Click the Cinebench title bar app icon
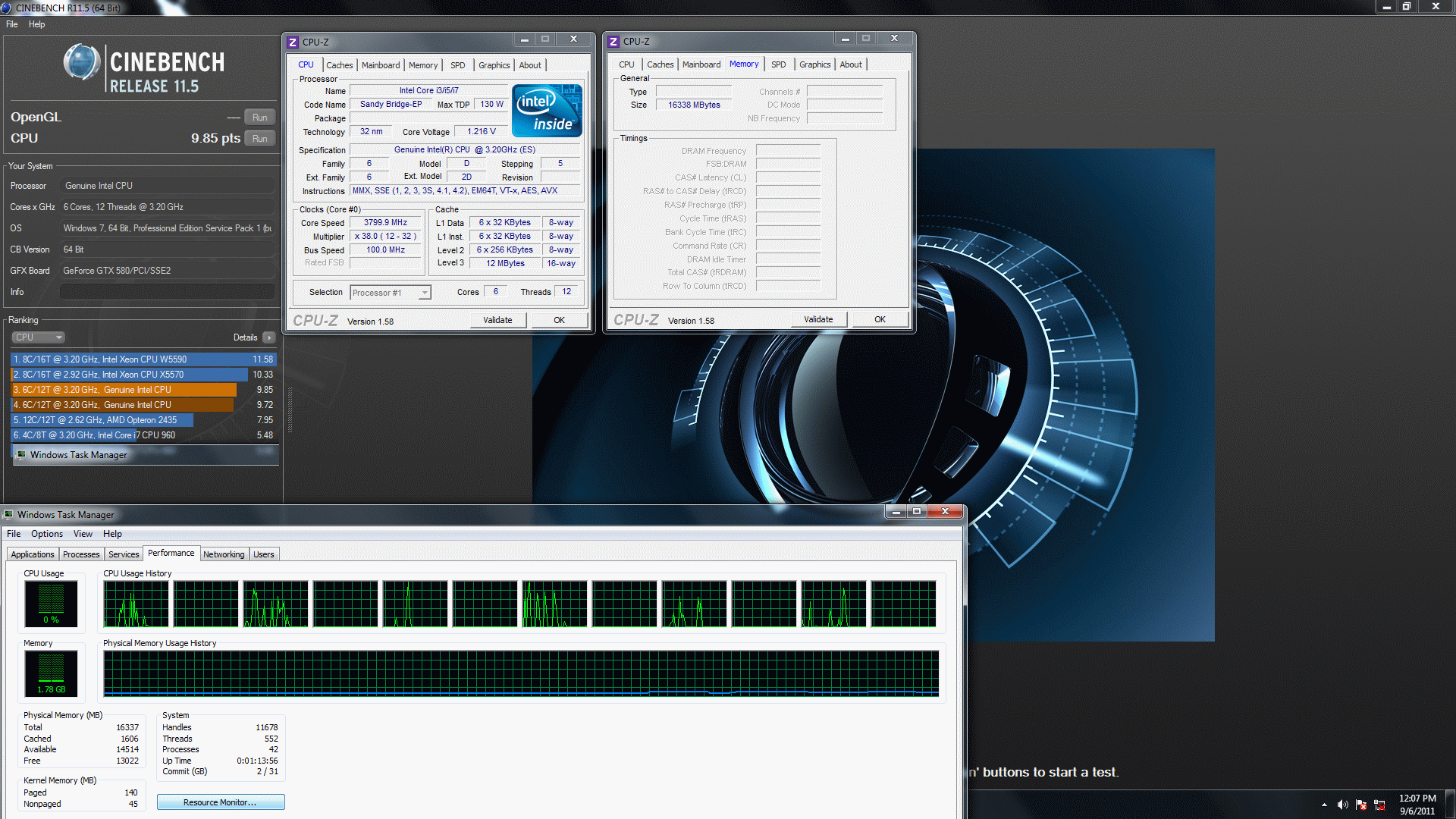Viewport: 1456px width, 819px height. pyautogui.click(x=6, y=8)
